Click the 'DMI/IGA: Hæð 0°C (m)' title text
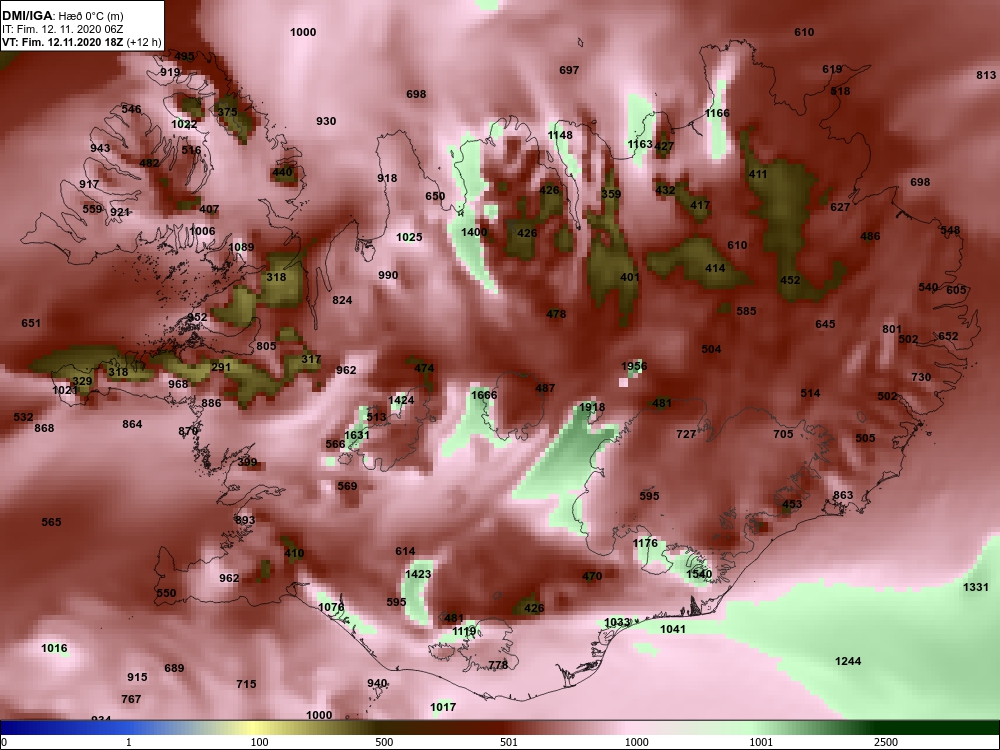The image size is (1000, 750). 62,16
